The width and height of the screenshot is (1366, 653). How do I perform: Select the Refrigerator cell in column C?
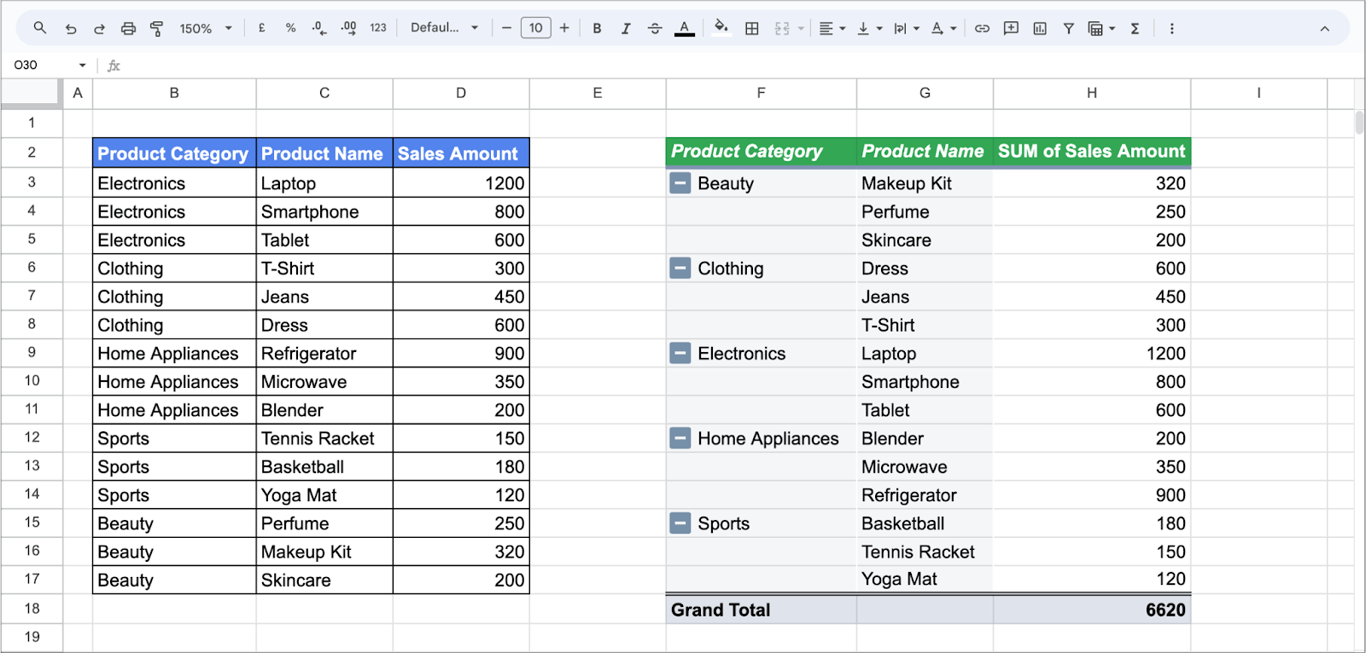point(324,353)
